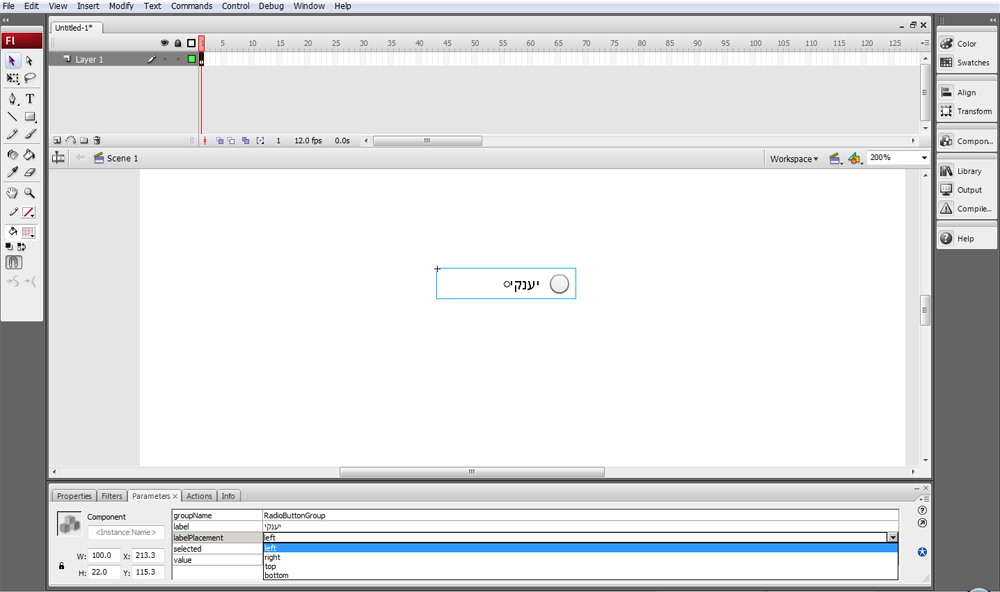
Task: Toggle lock all layers padlock icon
Action: point(178,43)
